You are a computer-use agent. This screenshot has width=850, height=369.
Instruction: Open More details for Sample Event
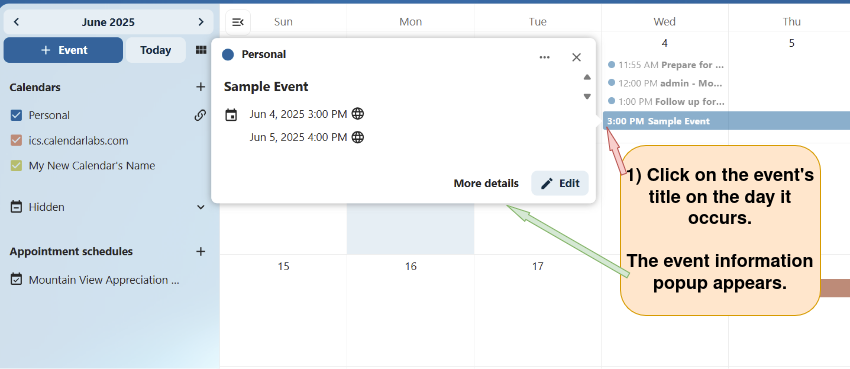click(x=486, y=183)
